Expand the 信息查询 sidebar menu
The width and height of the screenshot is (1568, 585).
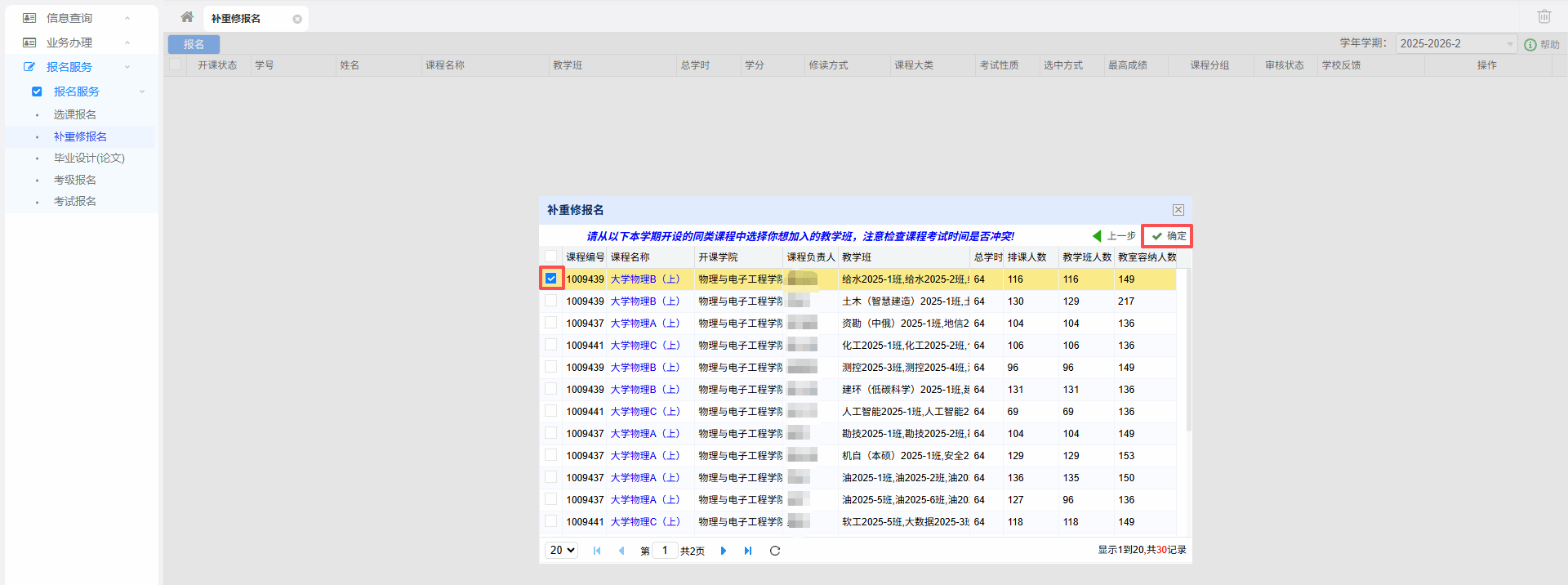tap(69, 18)
